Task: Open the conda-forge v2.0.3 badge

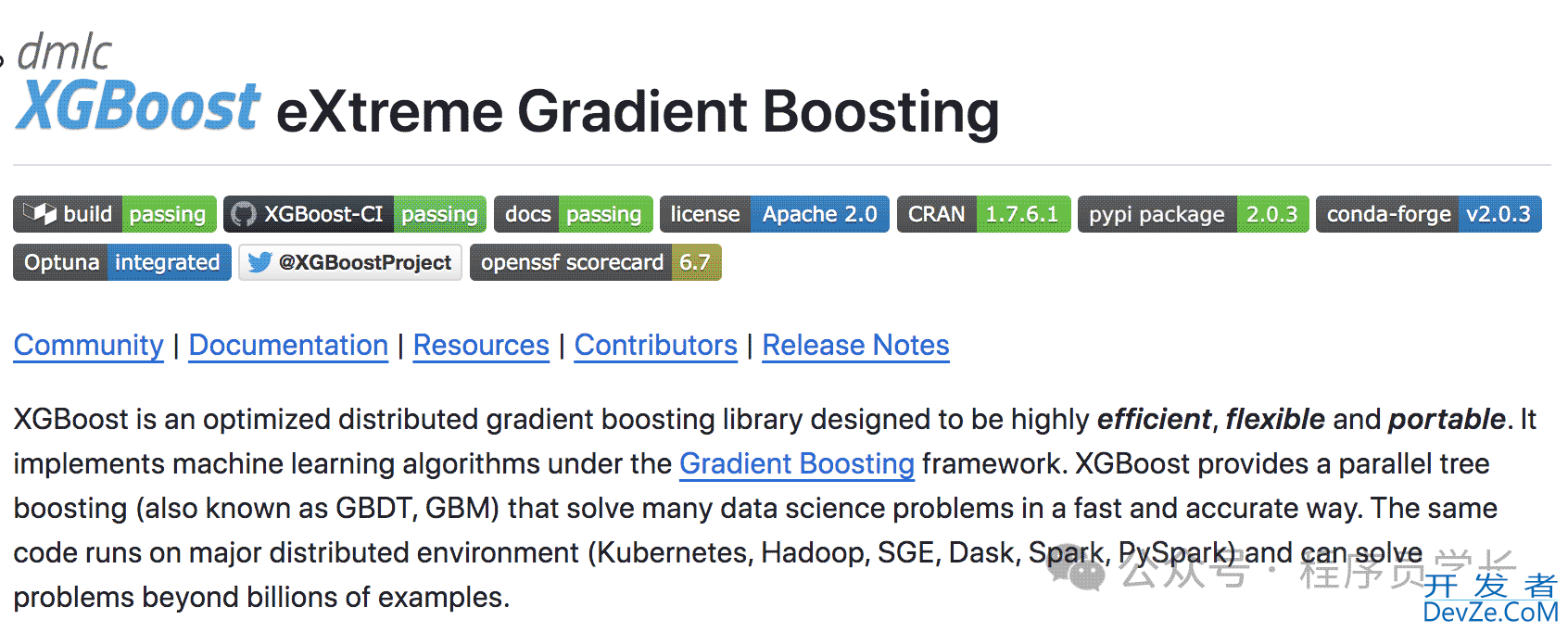Action: (1429, 214)
